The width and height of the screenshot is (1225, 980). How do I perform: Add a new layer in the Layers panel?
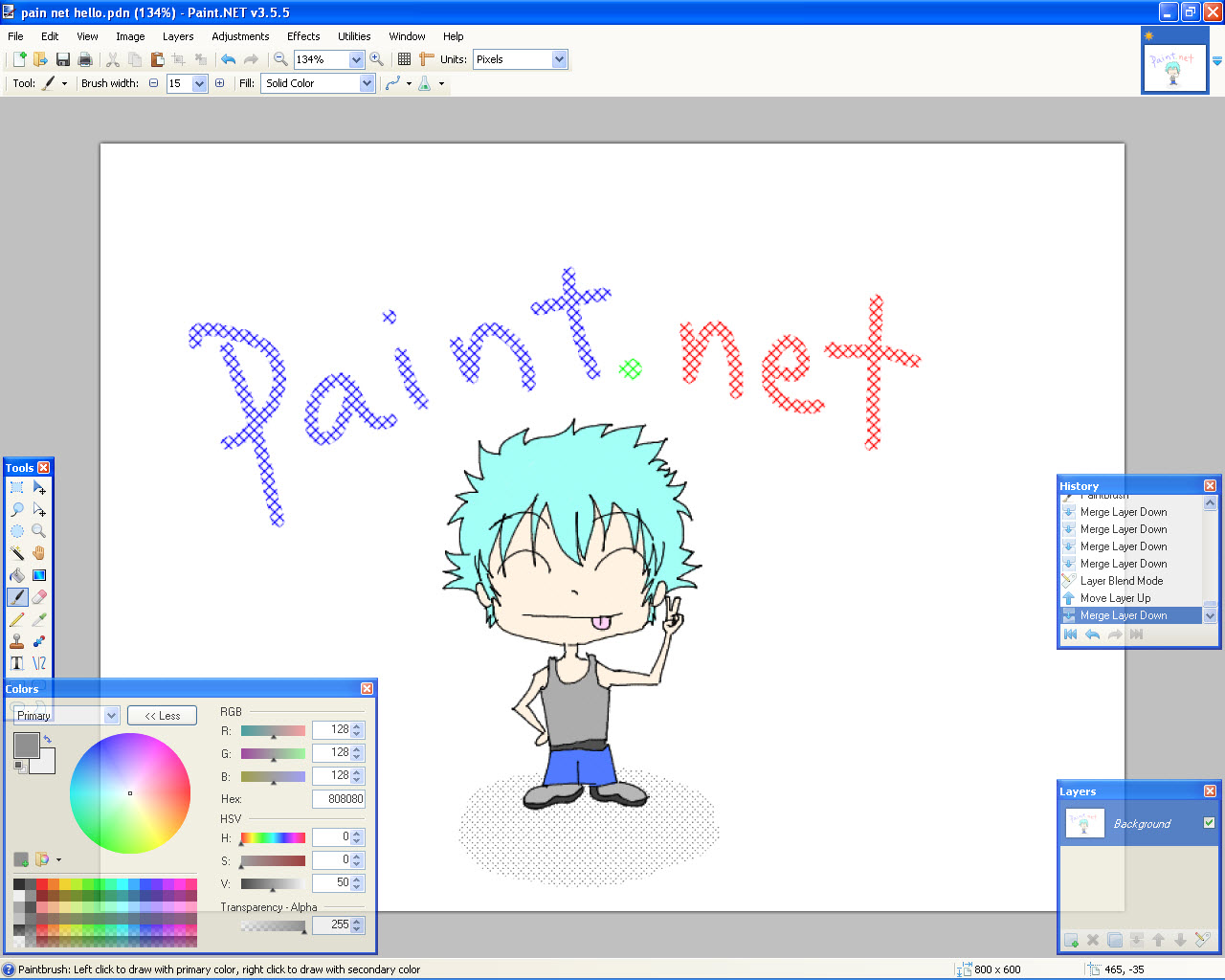click(1070, 940)
